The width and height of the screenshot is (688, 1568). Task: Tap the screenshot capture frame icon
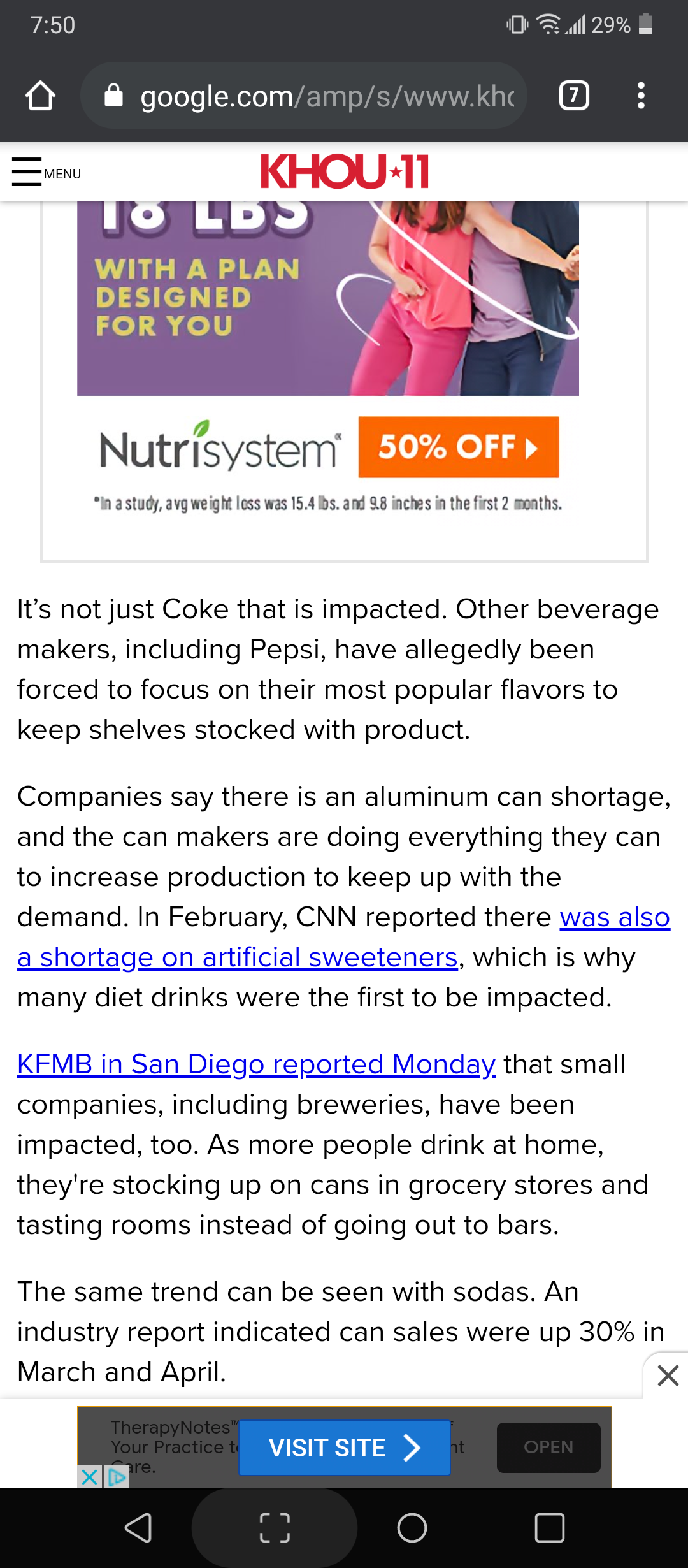tap(275, 1527)
